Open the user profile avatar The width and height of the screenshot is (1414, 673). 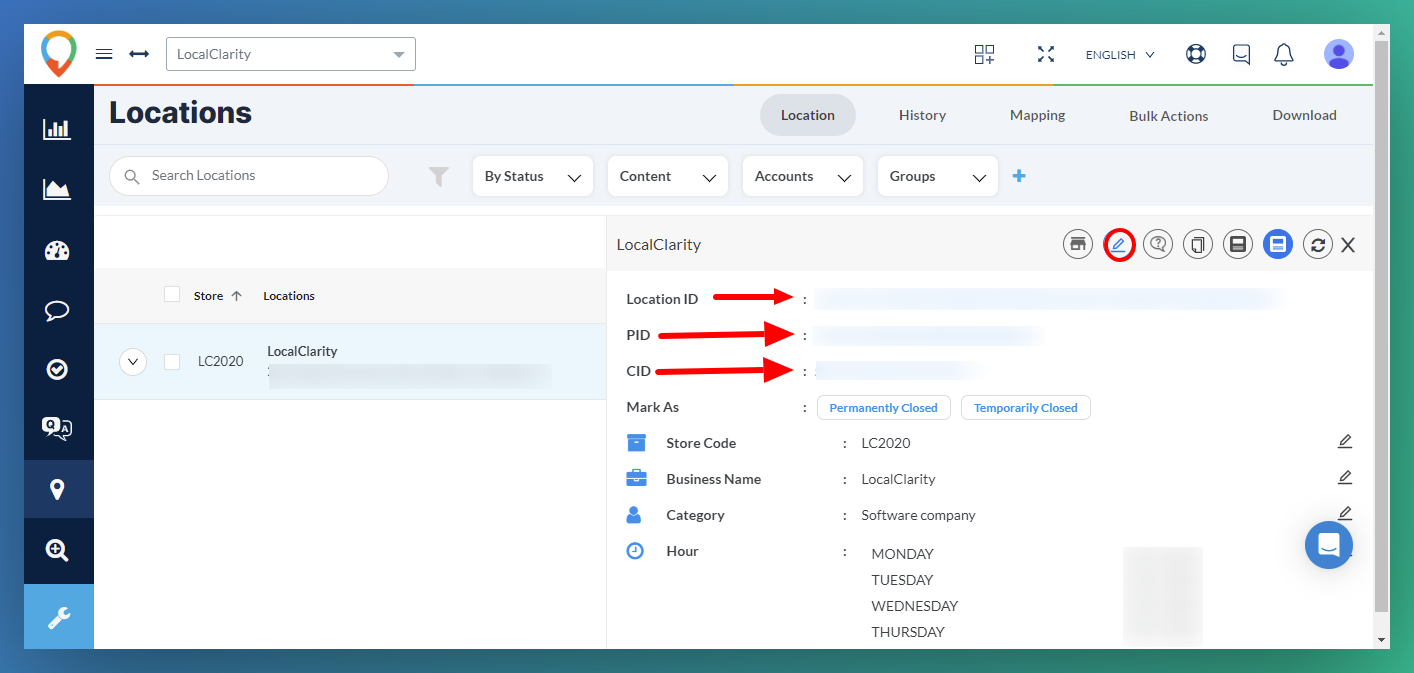[1339, 54]
